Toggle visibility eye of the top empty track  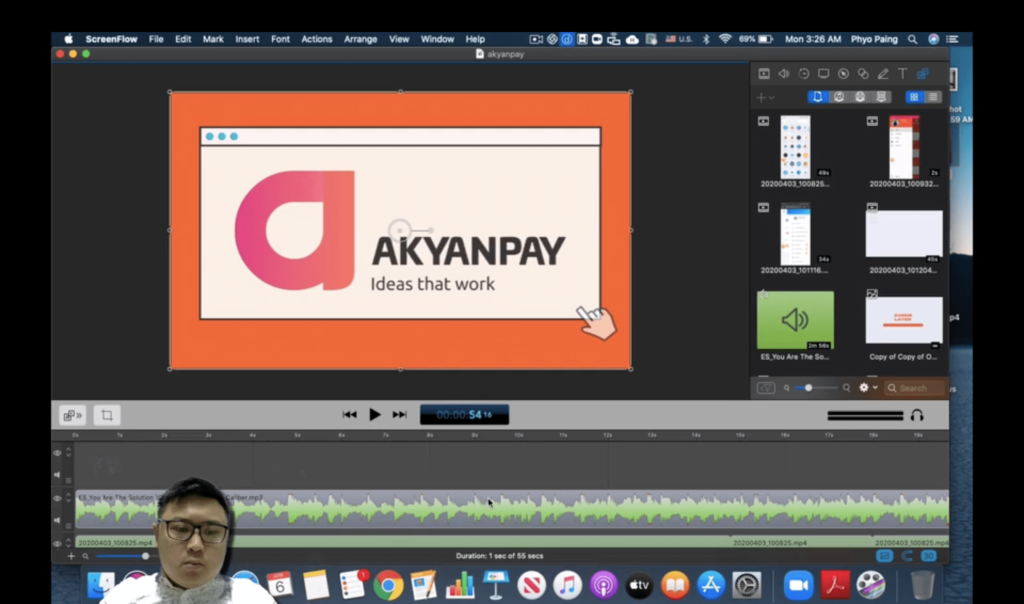point(57,453)
